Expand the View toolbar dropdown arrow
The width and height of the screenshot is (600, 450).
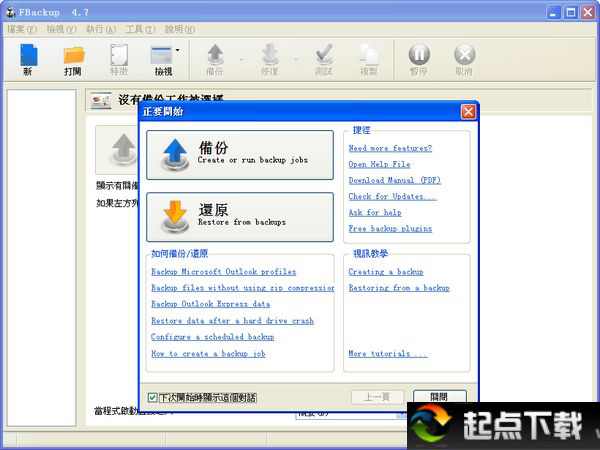[178, 50]
